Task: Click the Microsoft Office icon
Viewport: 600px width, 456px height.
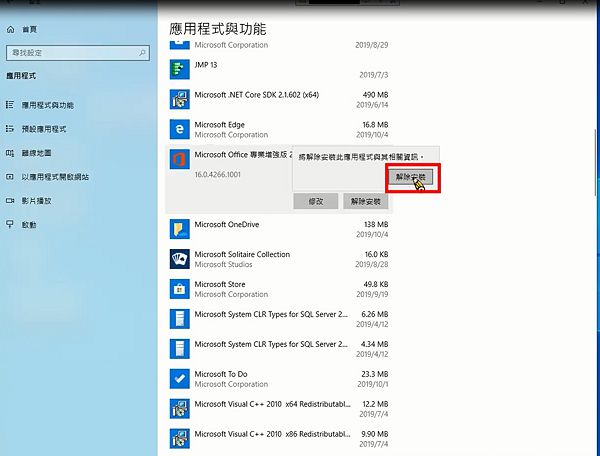Action: coord(179,161)
